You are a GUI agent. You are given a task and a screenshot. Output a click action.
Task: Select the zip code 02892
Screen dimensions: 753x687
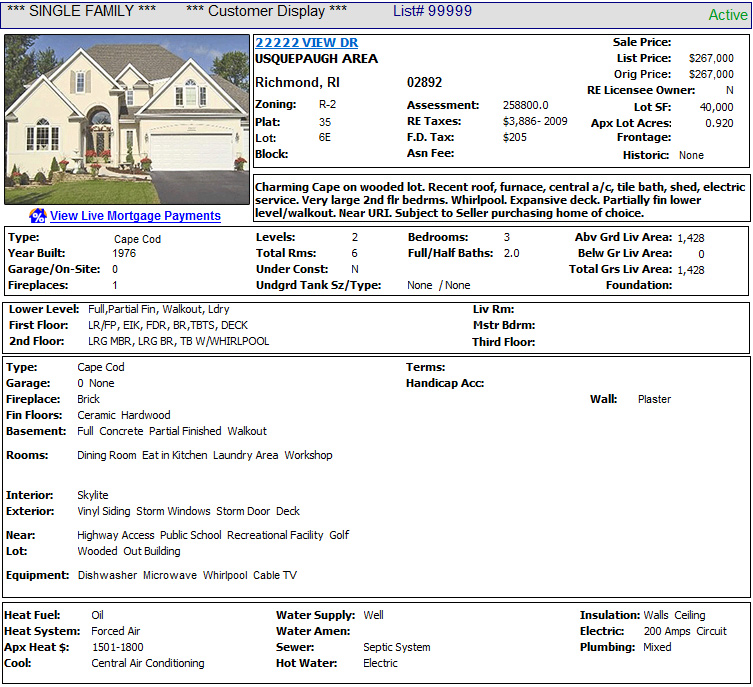coord(425,83)
